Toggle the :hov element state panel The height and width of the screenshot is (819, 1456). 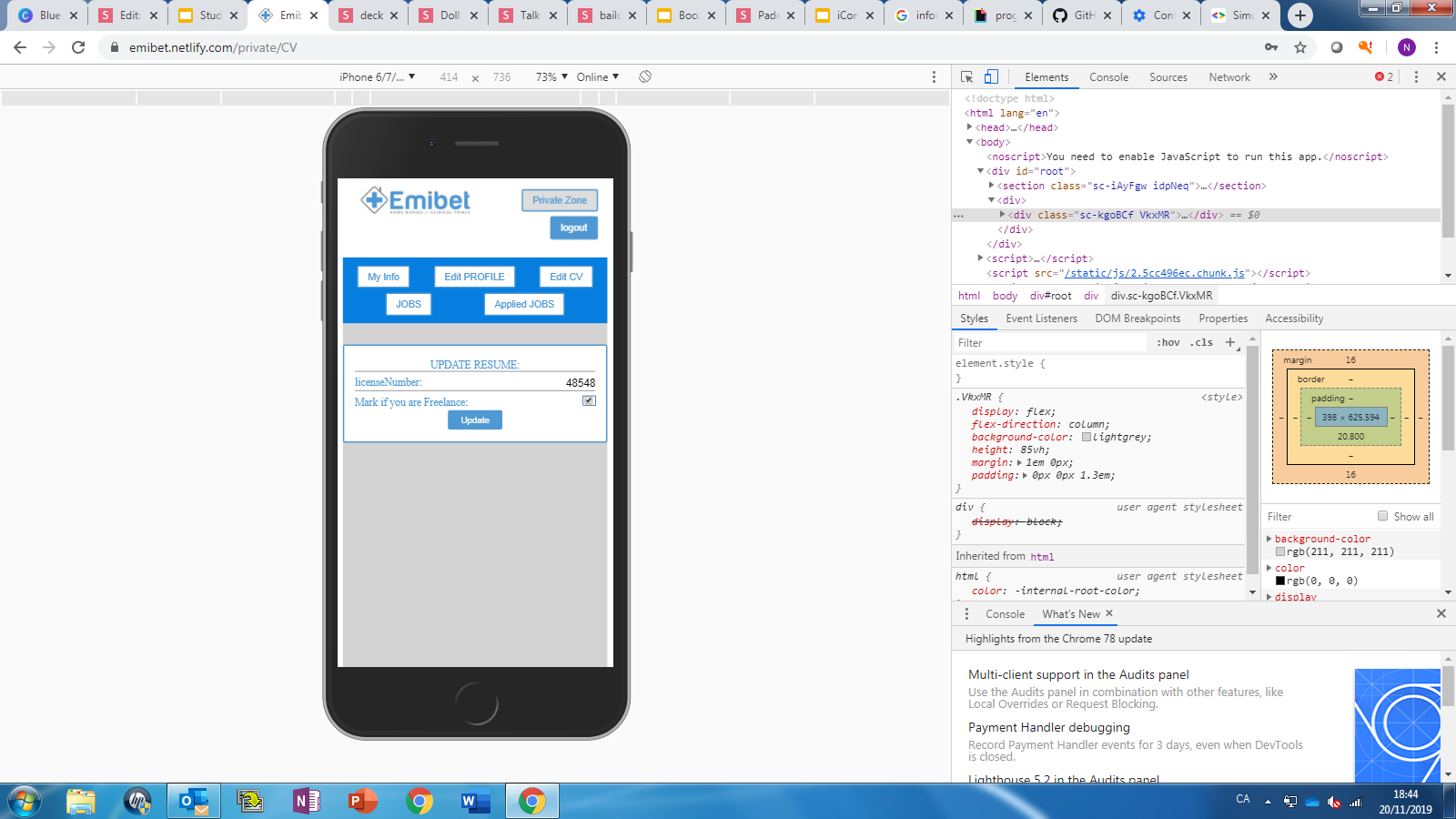coord(1168,343)
